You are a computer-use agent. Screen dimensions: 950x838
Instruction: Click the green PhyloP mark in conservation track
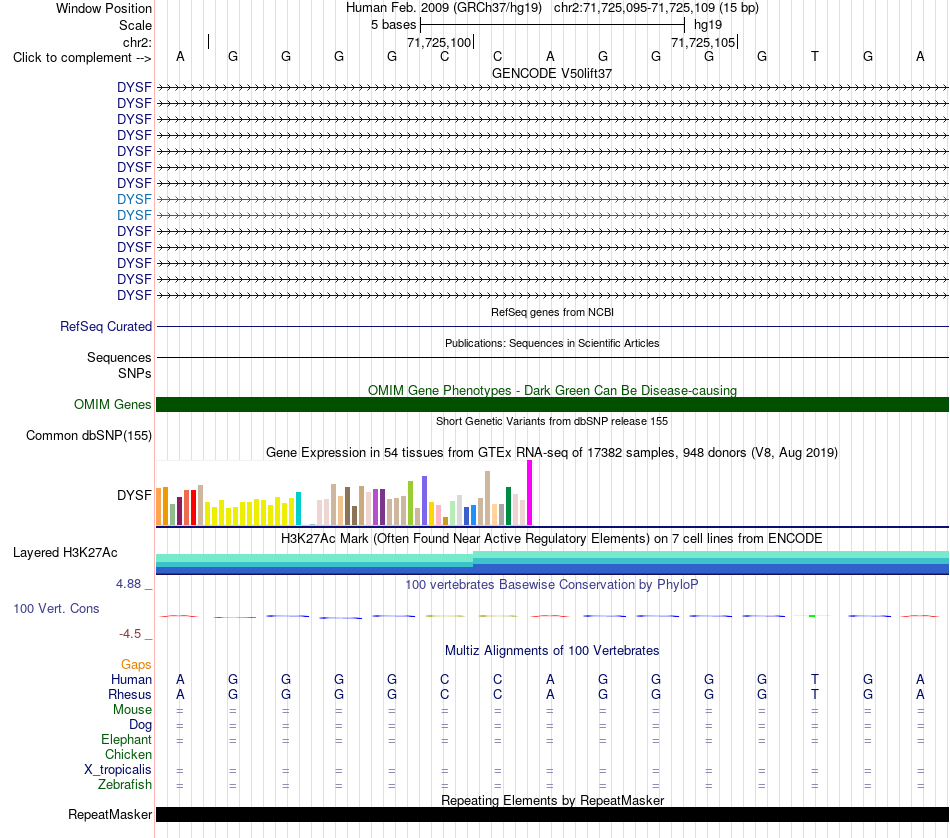(x=812, y=616)
